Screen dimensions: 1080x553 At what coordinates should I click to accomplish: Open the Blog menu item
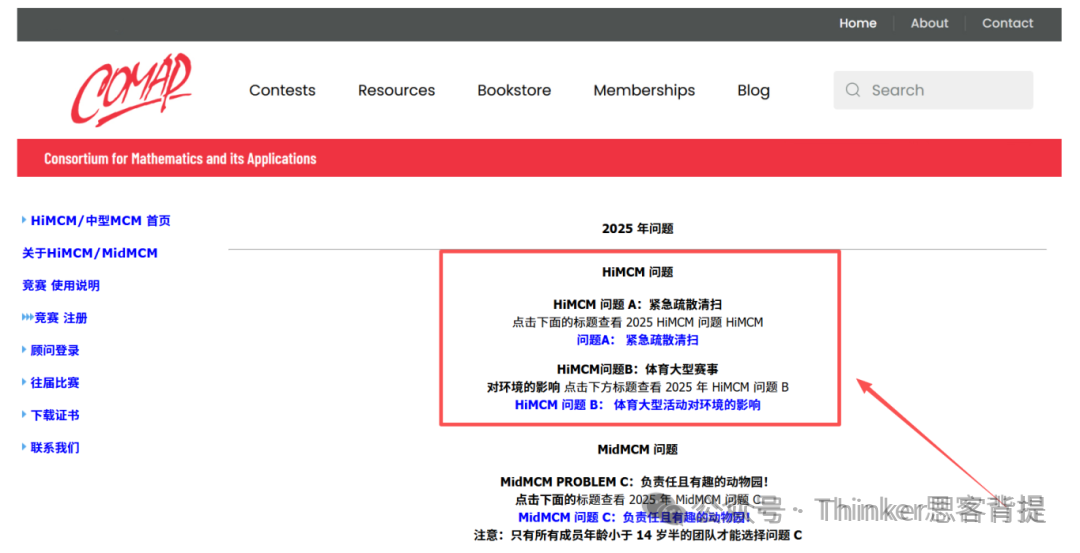pyautogui.click(x=754, y=90)
